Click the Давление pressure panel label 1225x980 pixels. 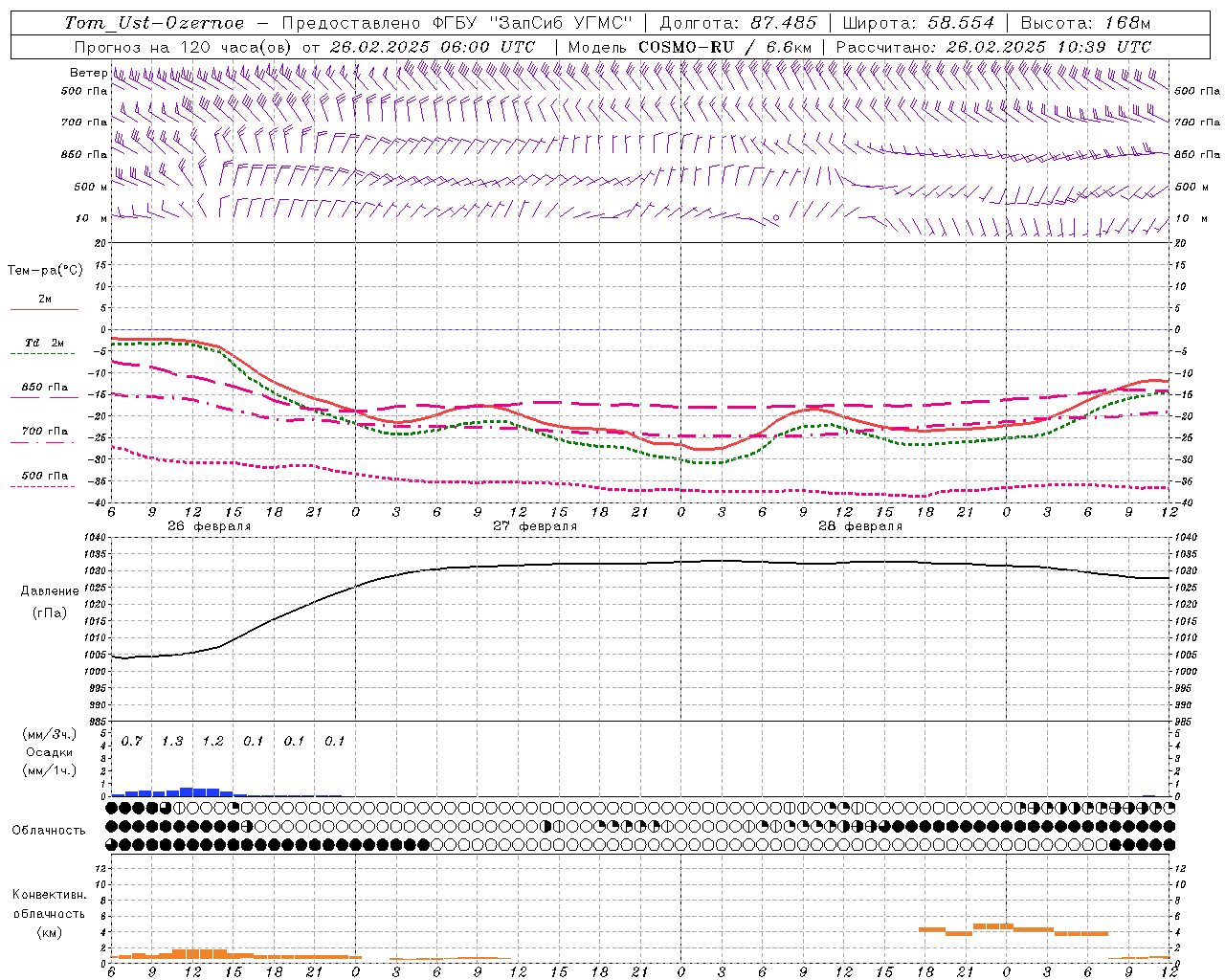50,591
